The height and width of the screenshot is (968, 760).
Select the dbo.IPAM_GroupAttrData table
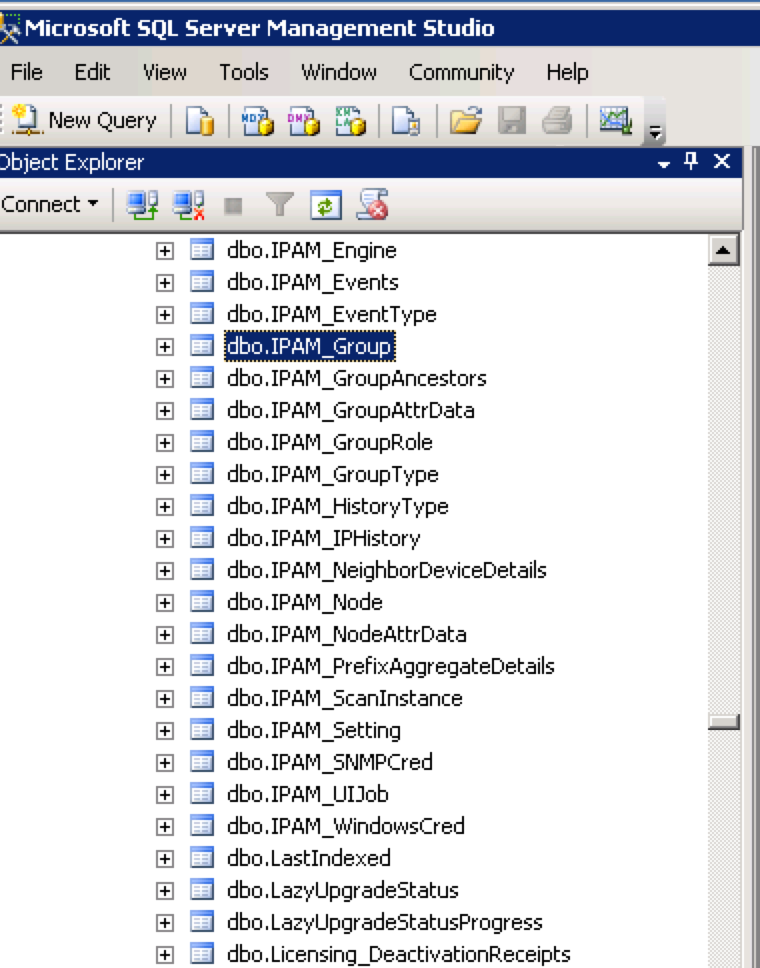pyautogui.click(x=351, y=411)
